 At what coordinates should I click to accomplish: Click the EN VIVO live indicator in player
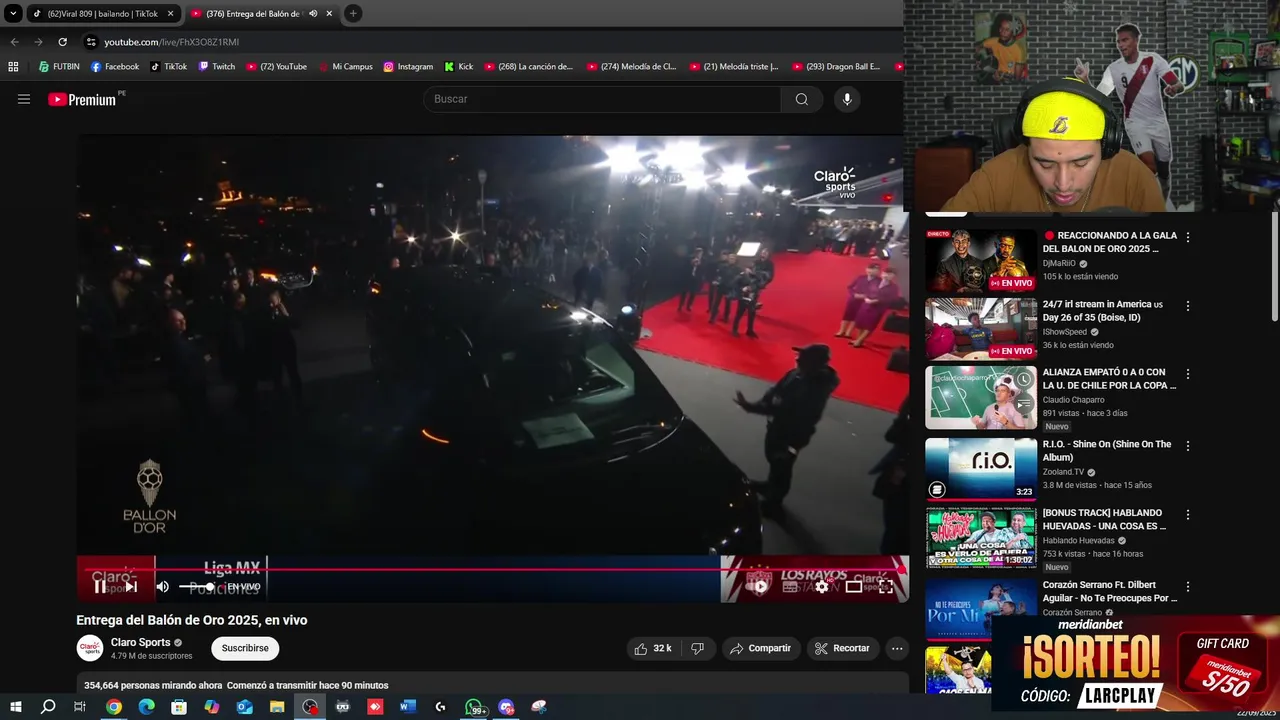[x=243, y=587]
